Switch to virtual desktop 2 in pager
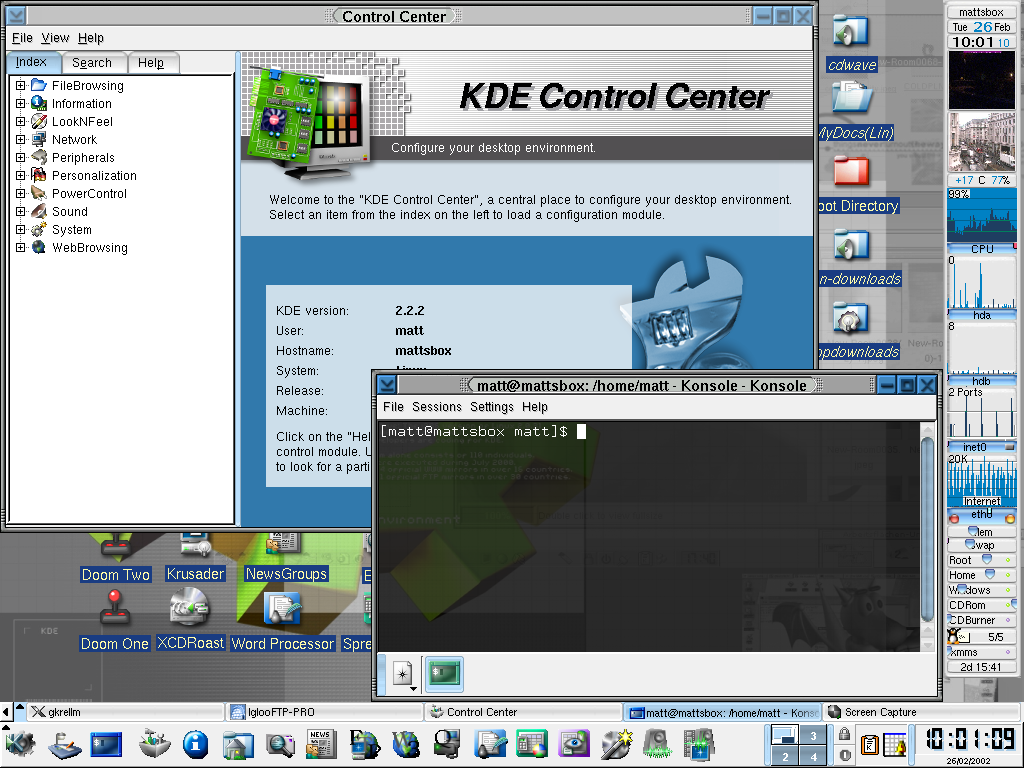The image size is (1024, 768). (784, 756)
